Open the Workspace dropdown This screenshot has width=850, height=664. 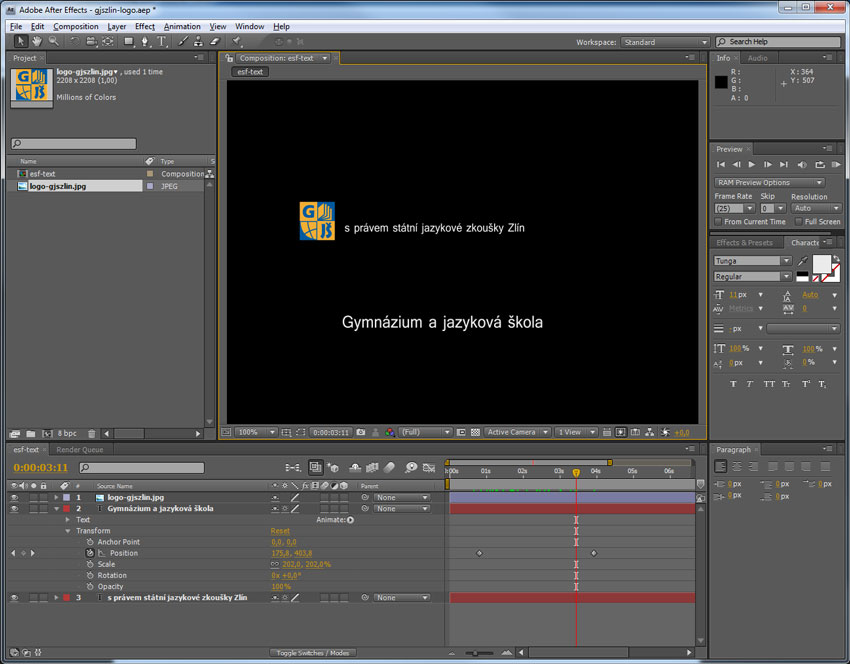point(665,42)
